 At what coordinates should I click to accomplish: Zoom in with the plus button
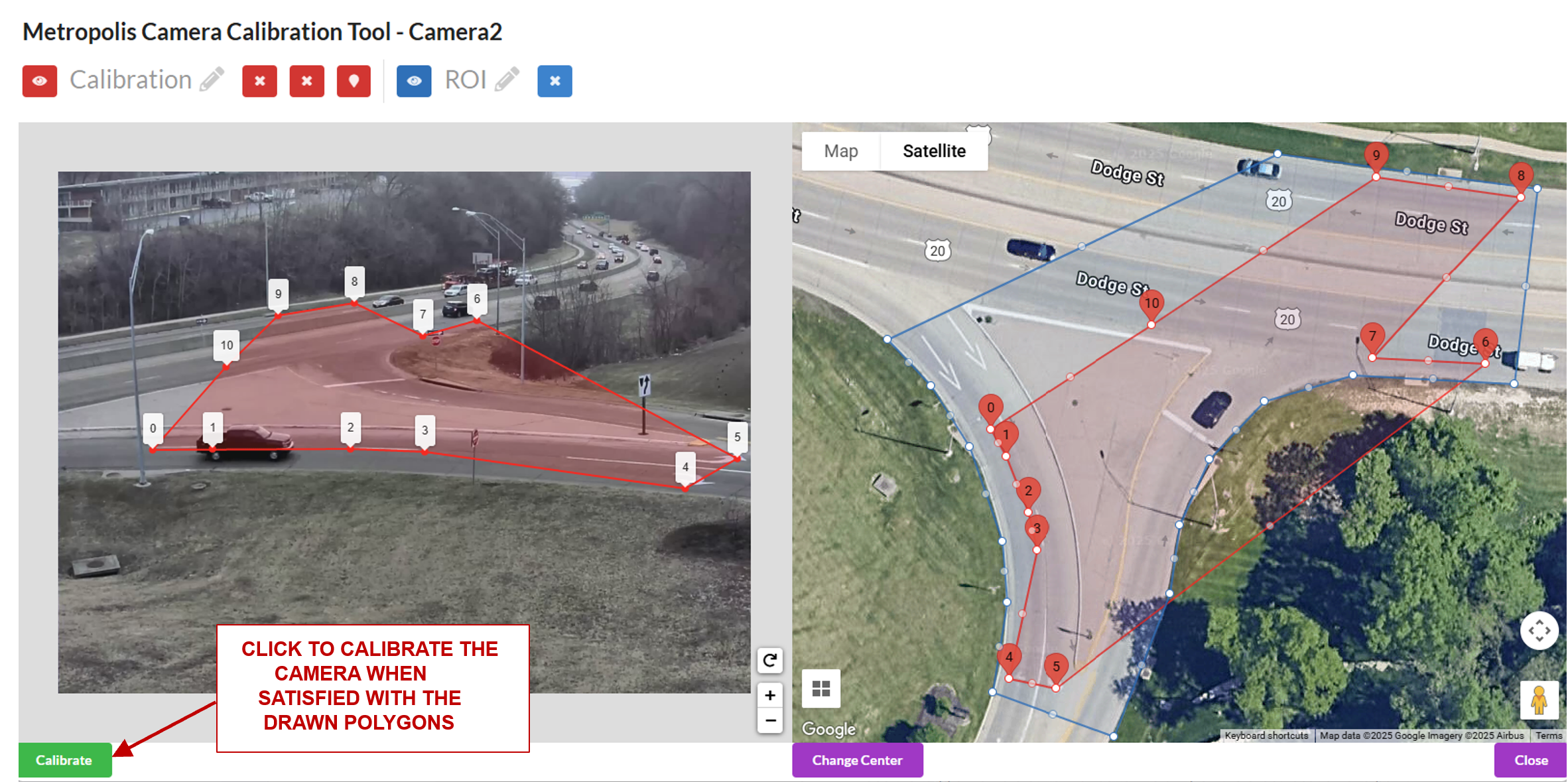click(769, 695)
